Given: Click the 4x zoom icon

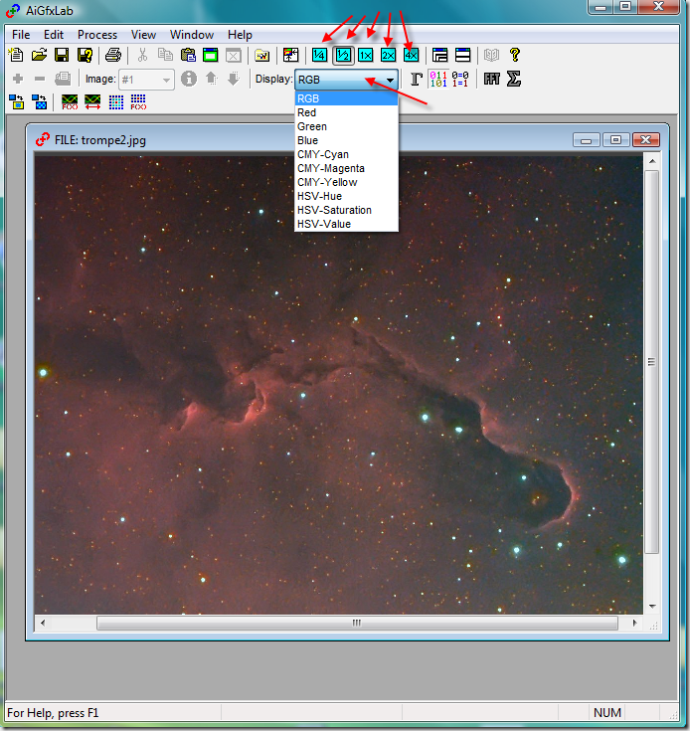Looking at the screenshot, I should (410, 55).
